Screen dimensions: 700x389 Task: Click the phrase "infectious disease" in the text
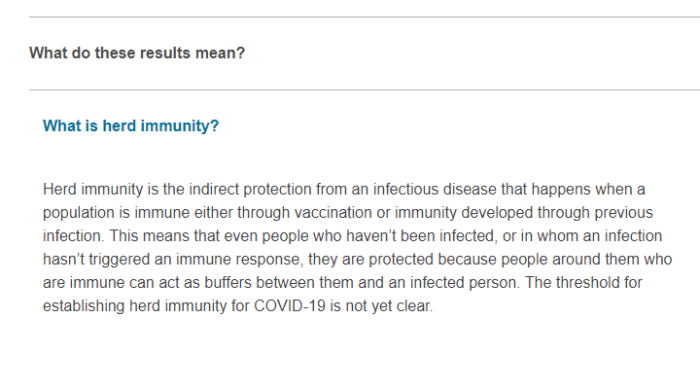coord(434,189)
